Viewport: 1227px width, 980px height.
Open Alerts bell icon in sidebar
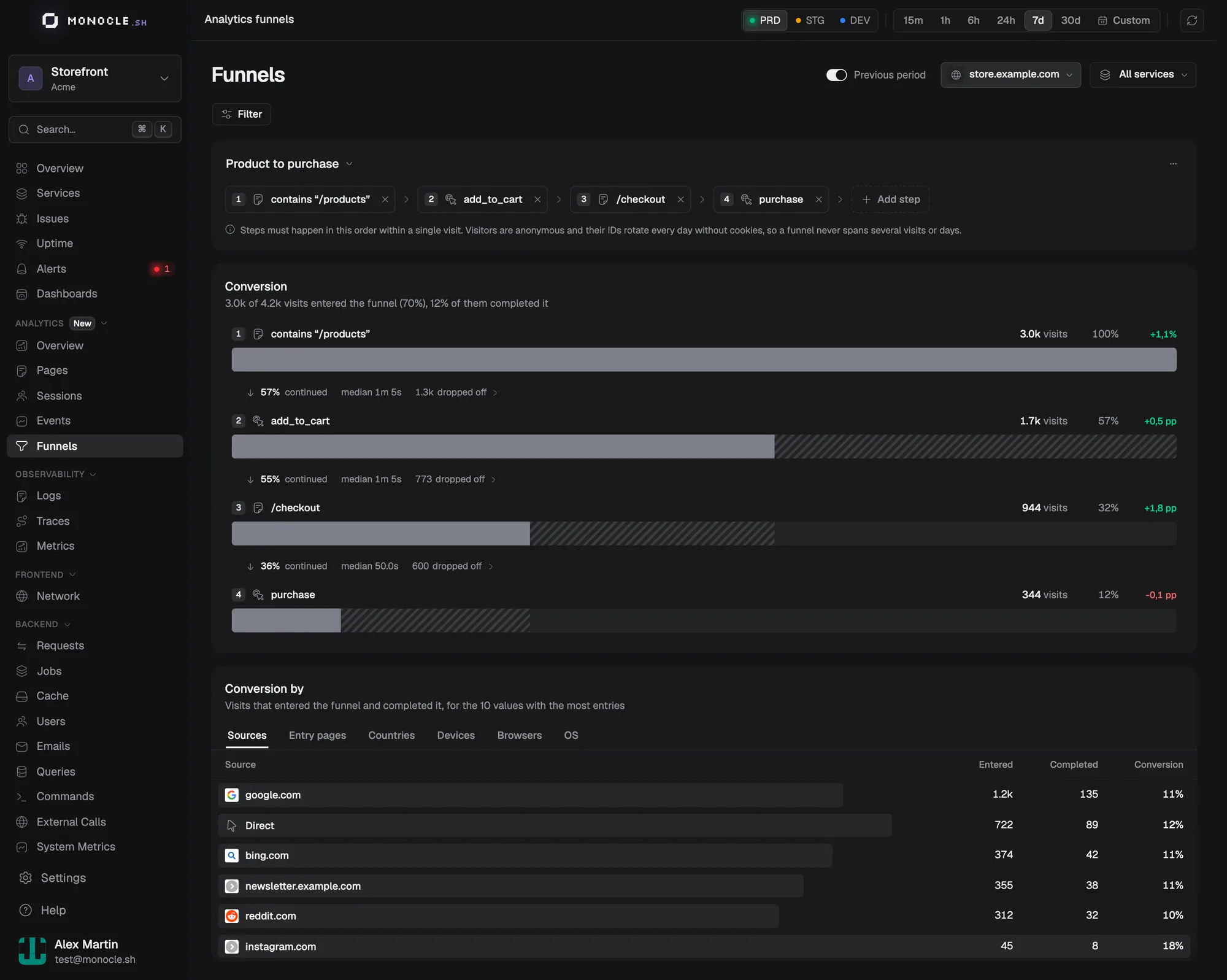coord(22,269)
